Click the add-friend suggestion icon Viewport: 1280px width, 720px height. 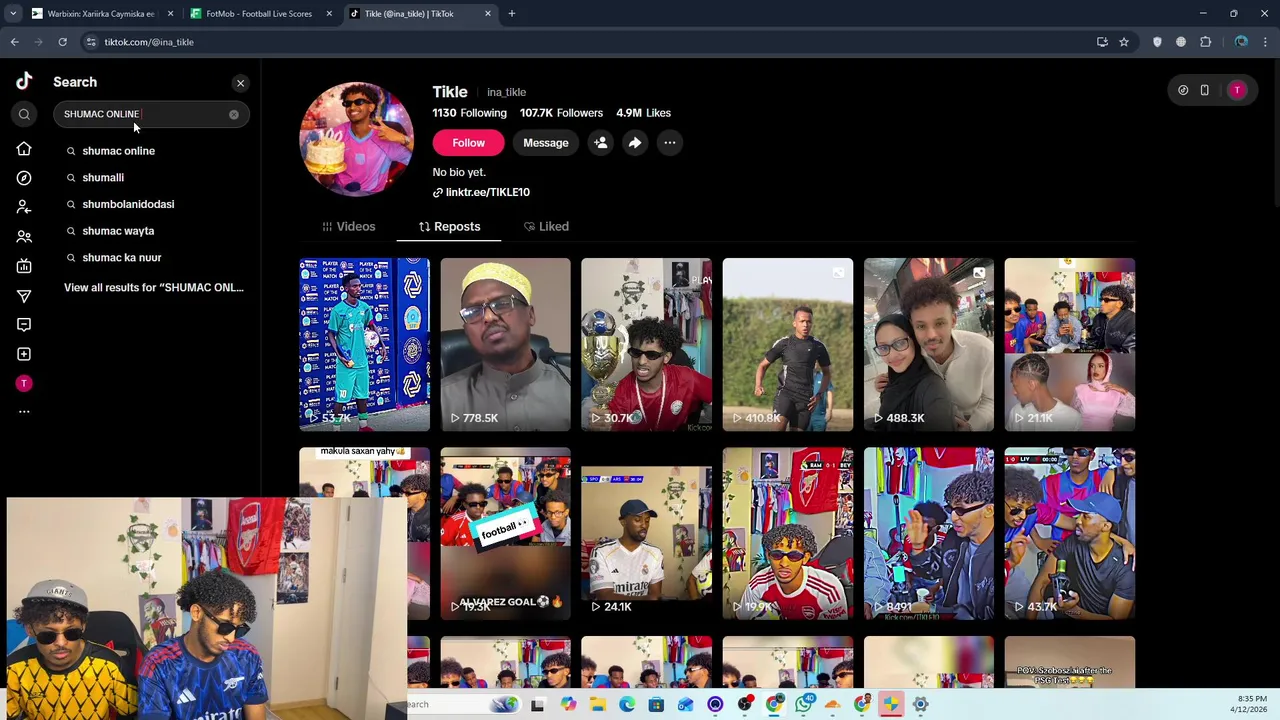(x=601, y=143)
